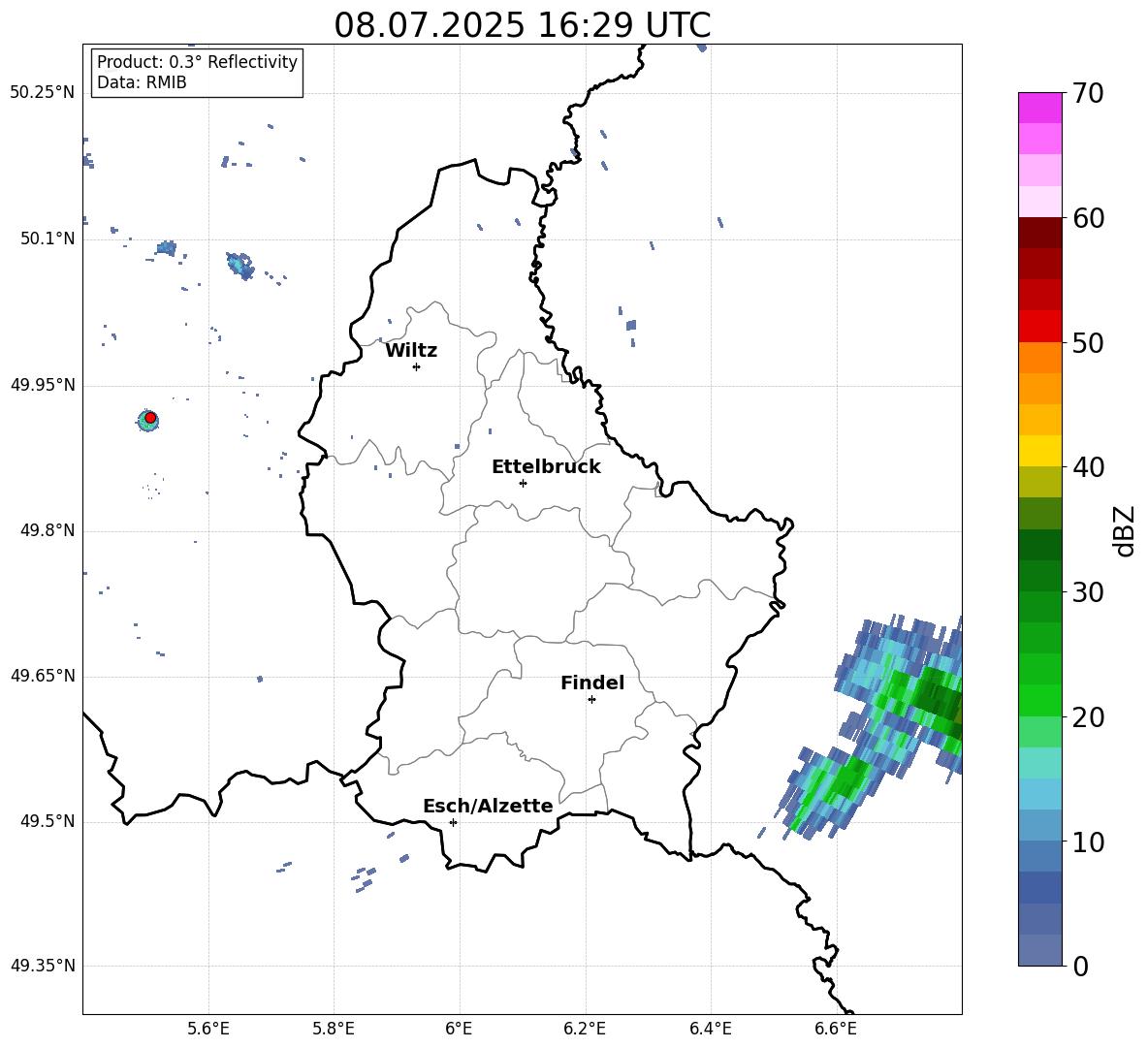Click the colorbar 10 tick label
The width and height of the screenshot is (1148, 1048).
(1088, 842)
